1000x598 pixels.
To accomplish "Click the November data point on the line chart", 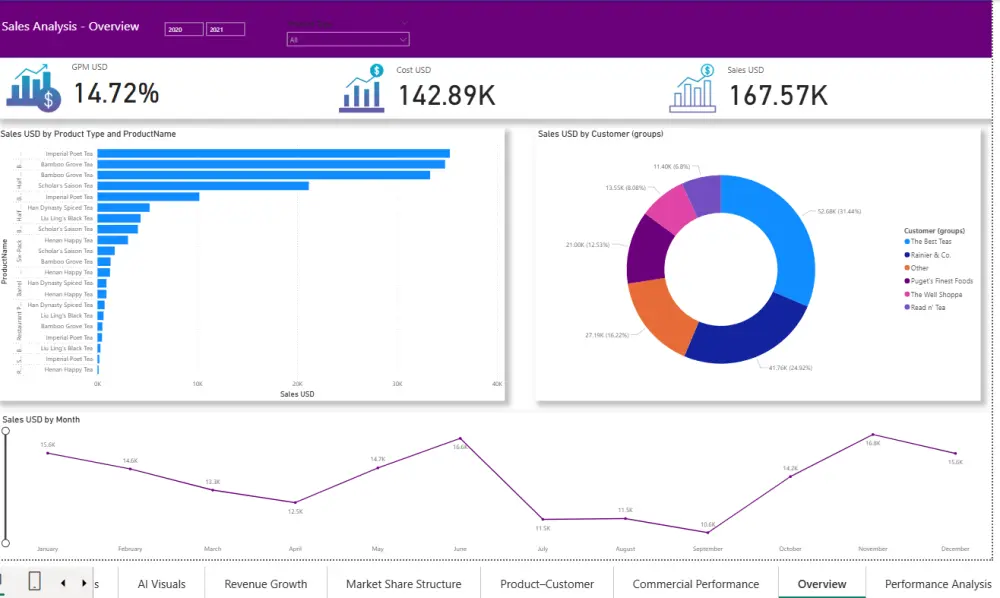I will coord(873,435).
